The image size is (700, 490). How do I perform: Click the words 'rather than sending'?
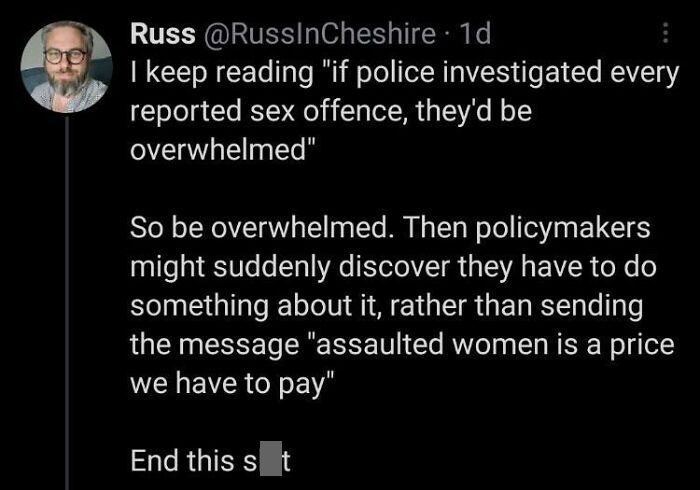[517, 306]
